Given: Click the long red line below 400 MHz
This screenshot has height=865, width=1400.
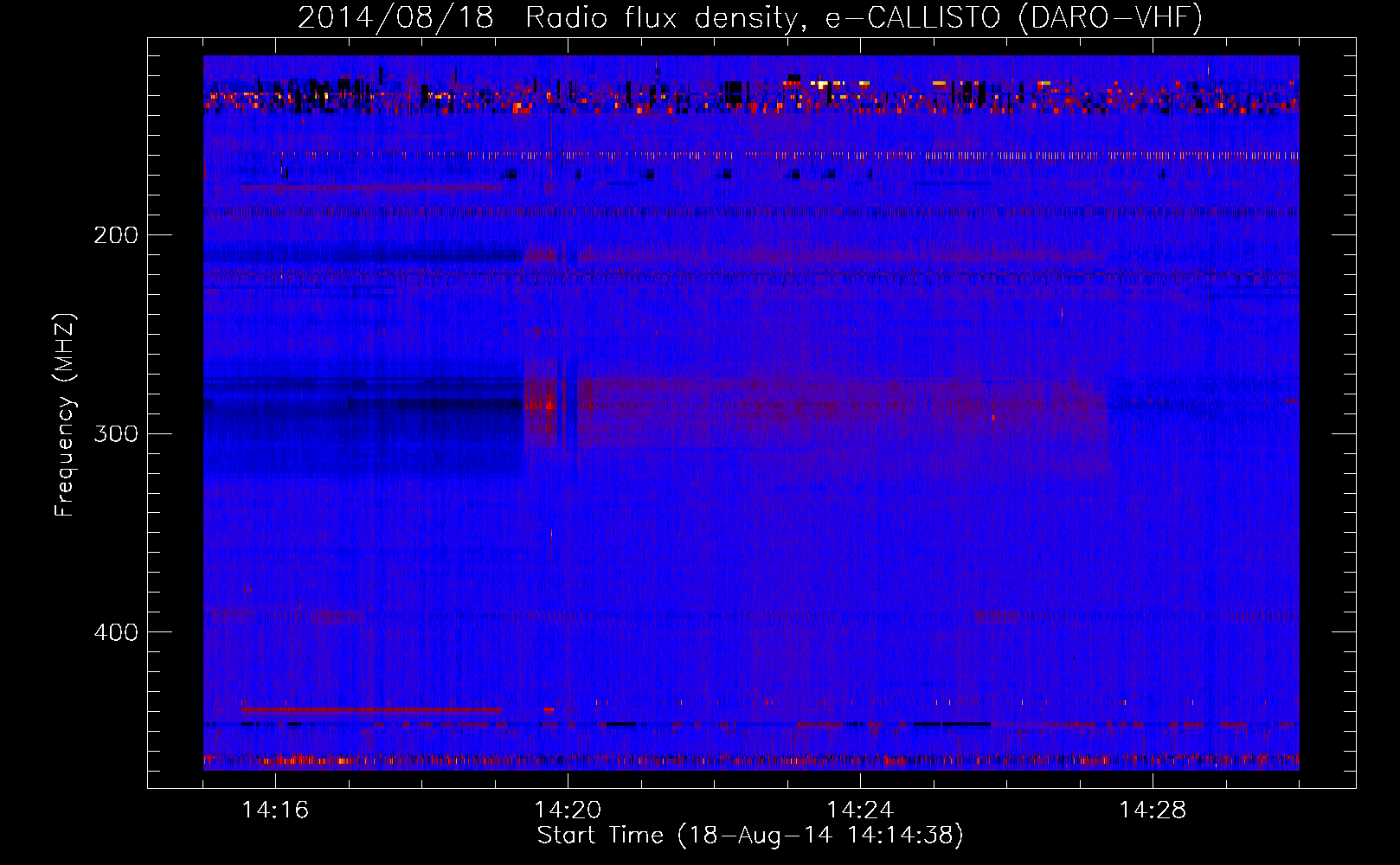Looking at the screenshot, I should [371, 709].
